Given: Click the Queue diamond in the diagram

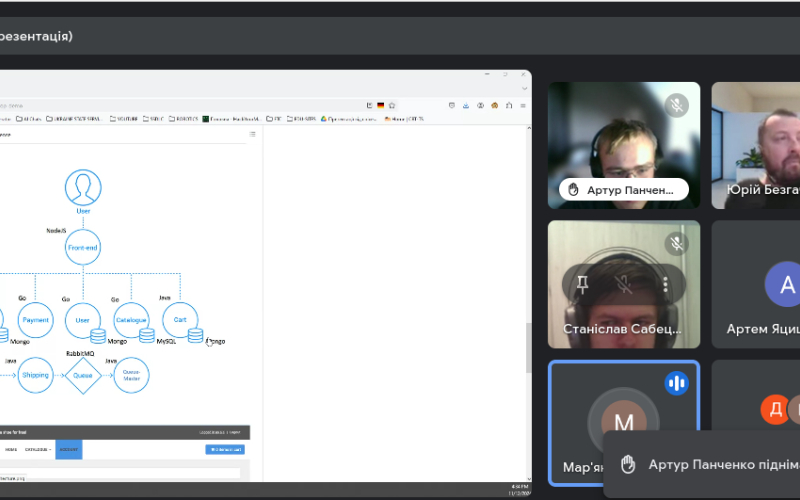Looking at the screenshot, I should click(83, 376).
